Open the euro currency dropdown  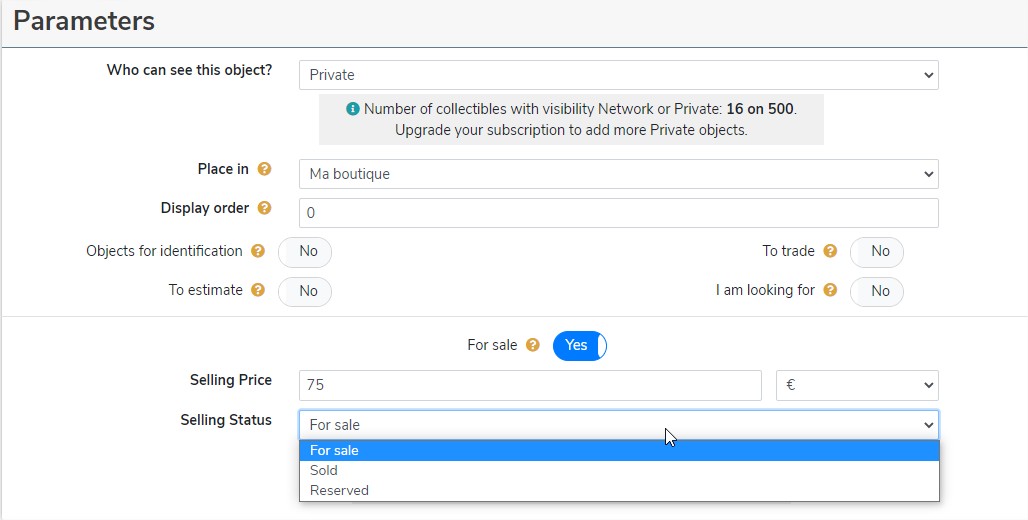(857, 386)
